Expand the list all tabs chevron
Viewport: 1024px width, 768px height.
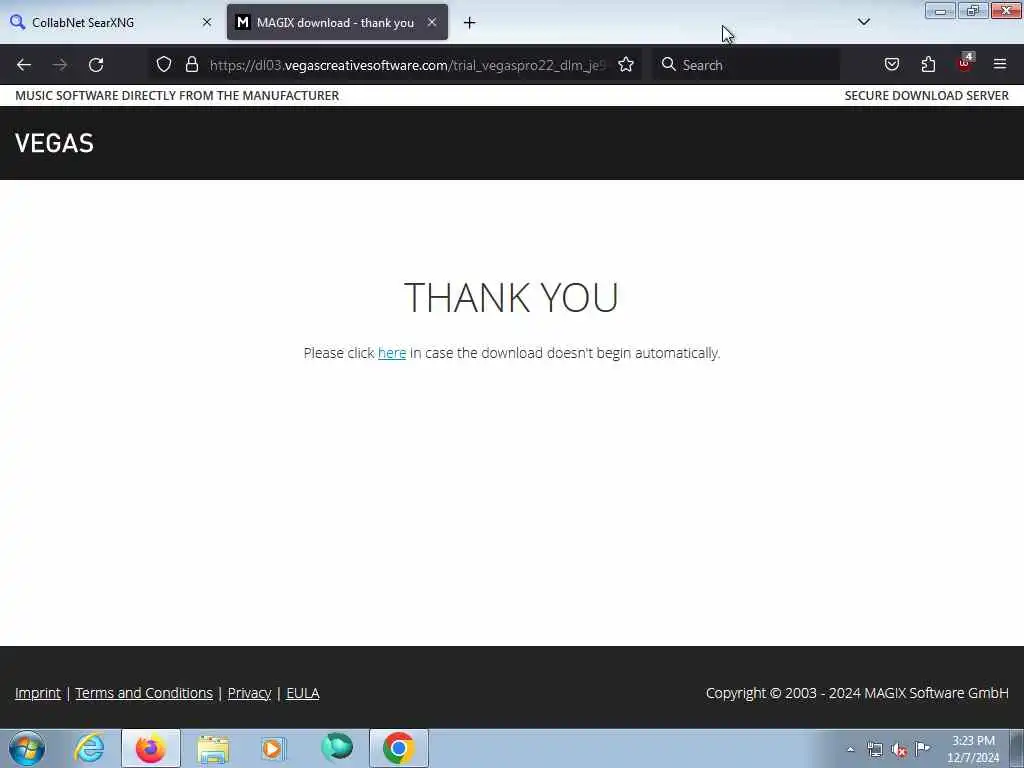point(864,22)
